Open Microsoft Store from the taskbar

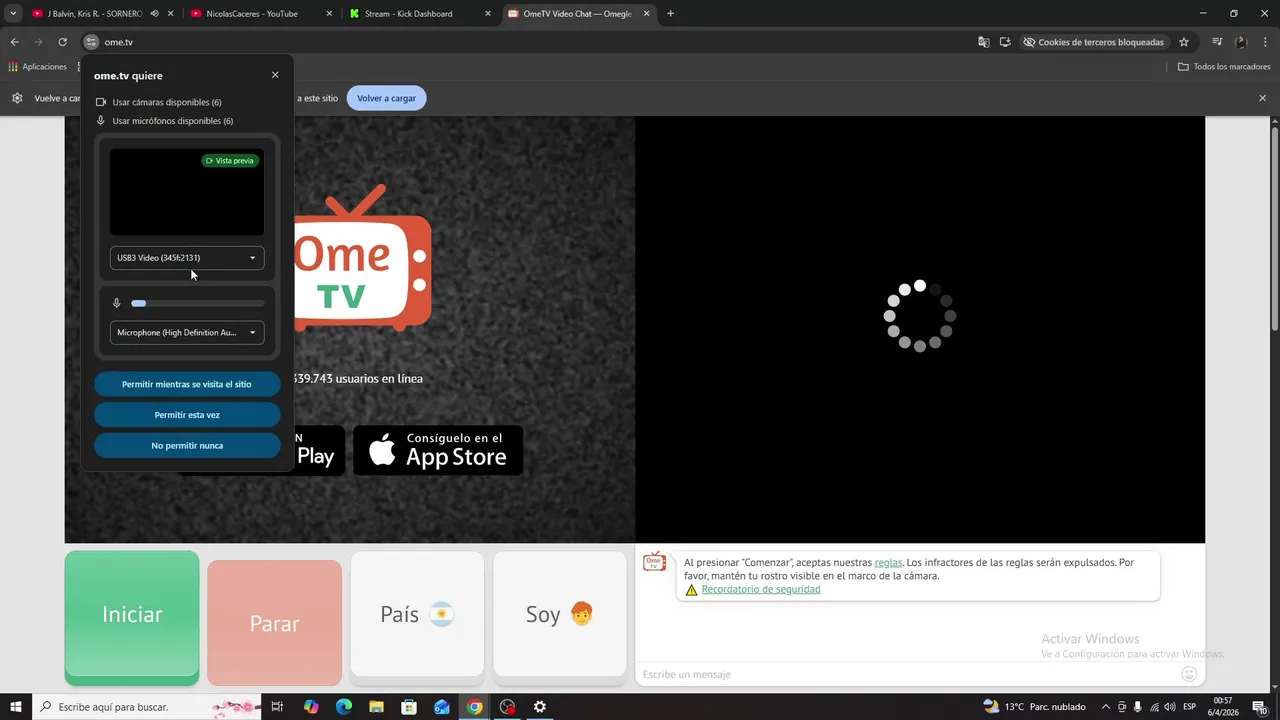pos(409,707)
